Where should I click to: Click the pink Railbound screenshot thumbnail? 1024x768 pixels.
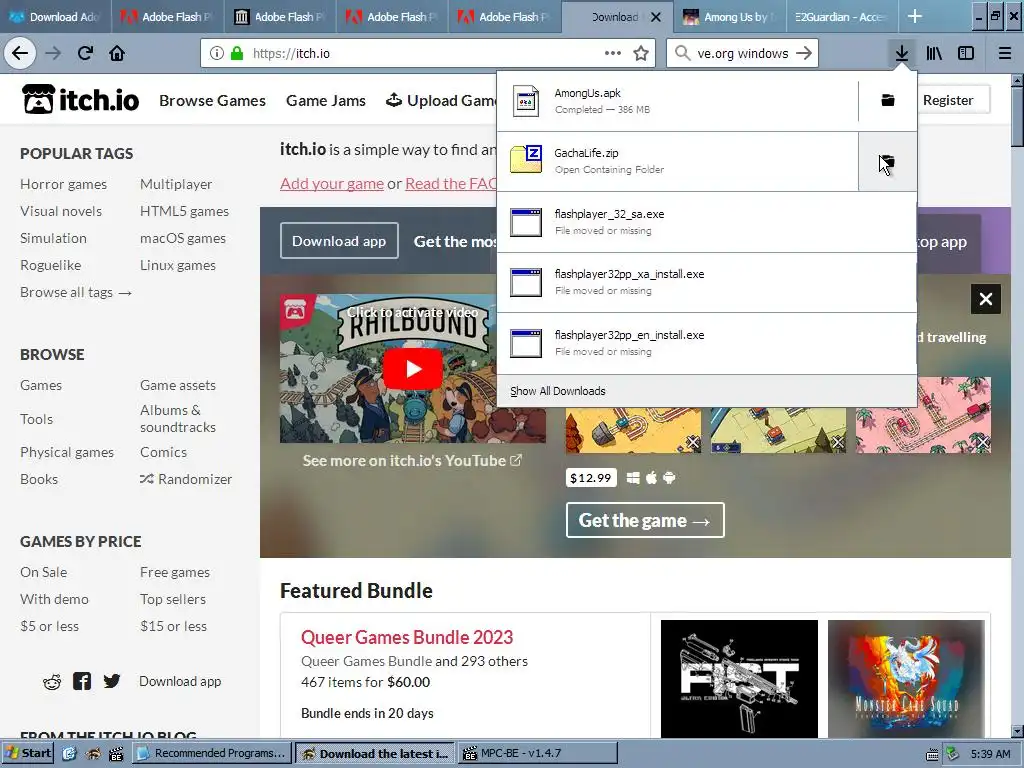tap(923, 415)
